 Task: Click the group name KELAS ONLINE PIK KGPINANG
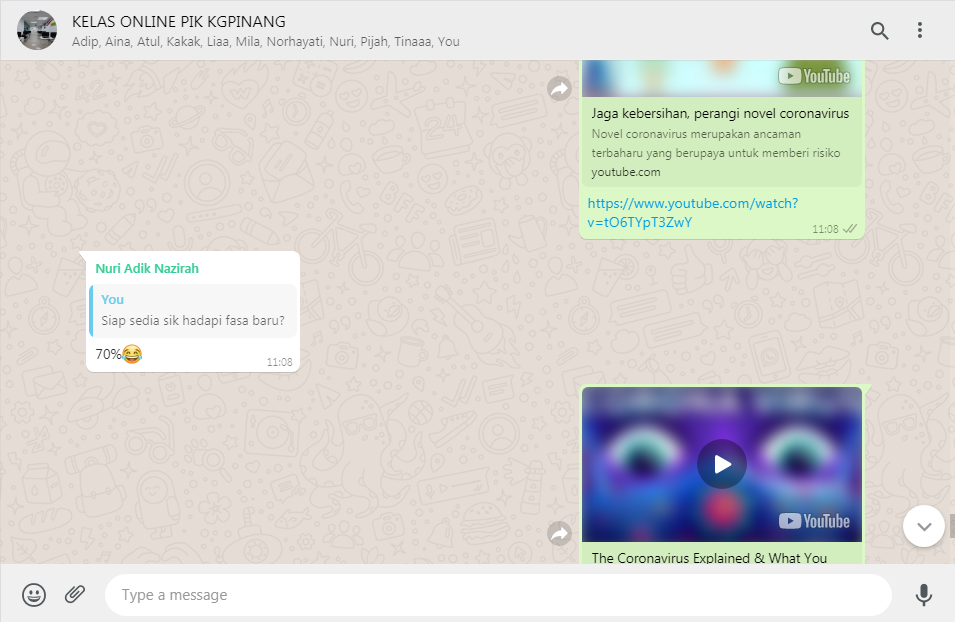point(179,21)
